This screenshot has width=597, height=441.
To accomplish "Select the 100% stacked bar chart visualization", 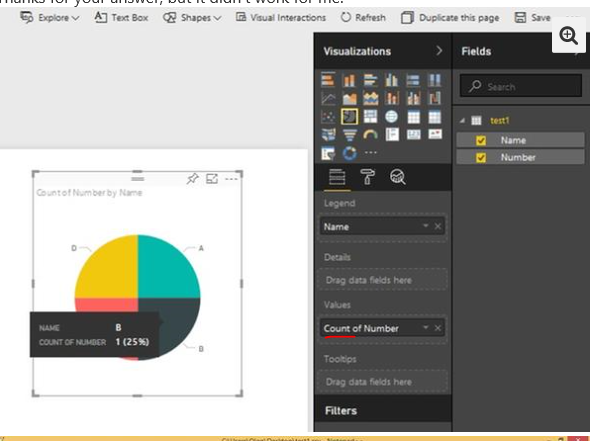I will pyautogui.click(x=413, y=80).
